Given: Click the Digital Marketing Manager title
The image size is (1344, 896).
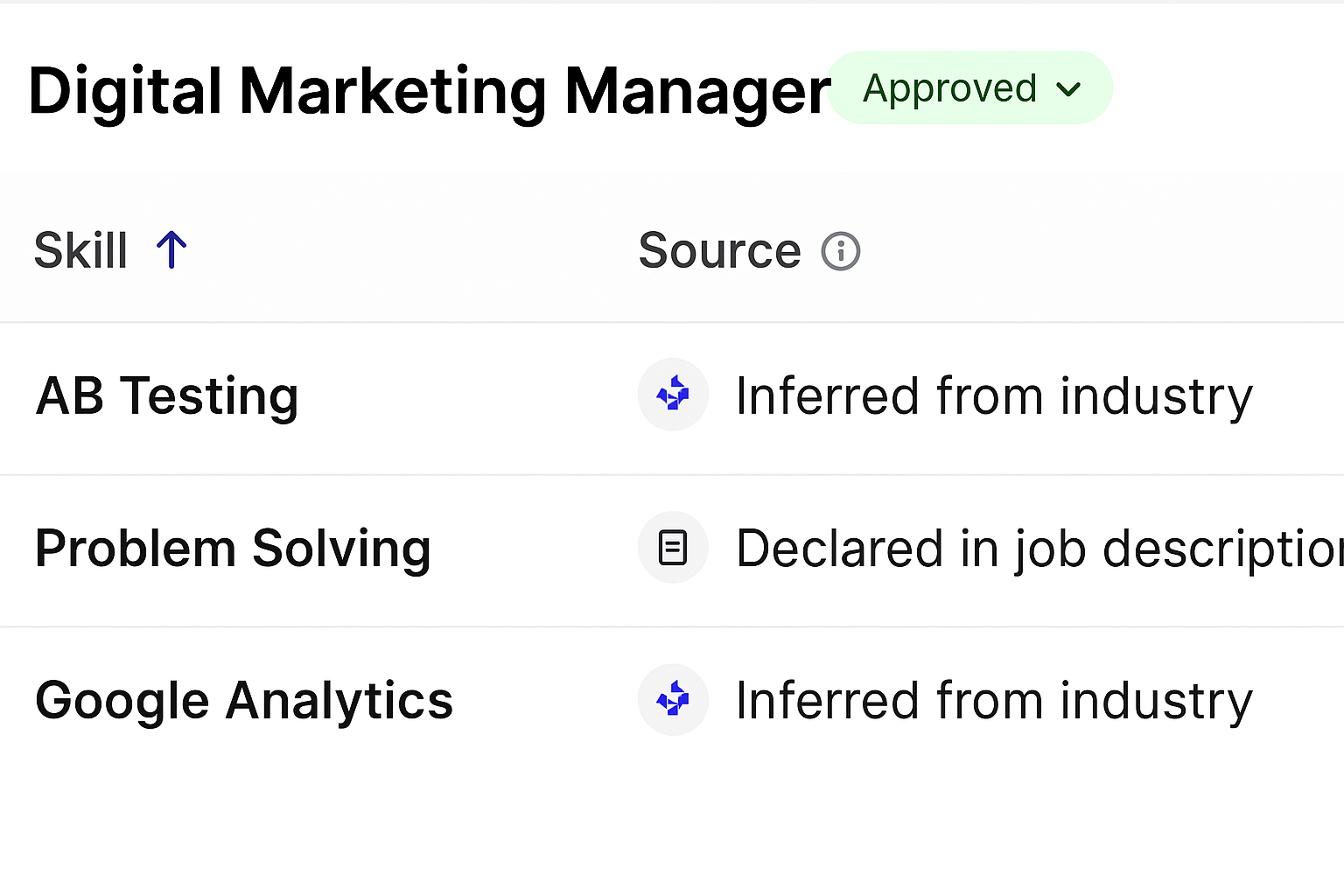Looking at the screenshot, I should pyautogui.click(x=430, y=92).
